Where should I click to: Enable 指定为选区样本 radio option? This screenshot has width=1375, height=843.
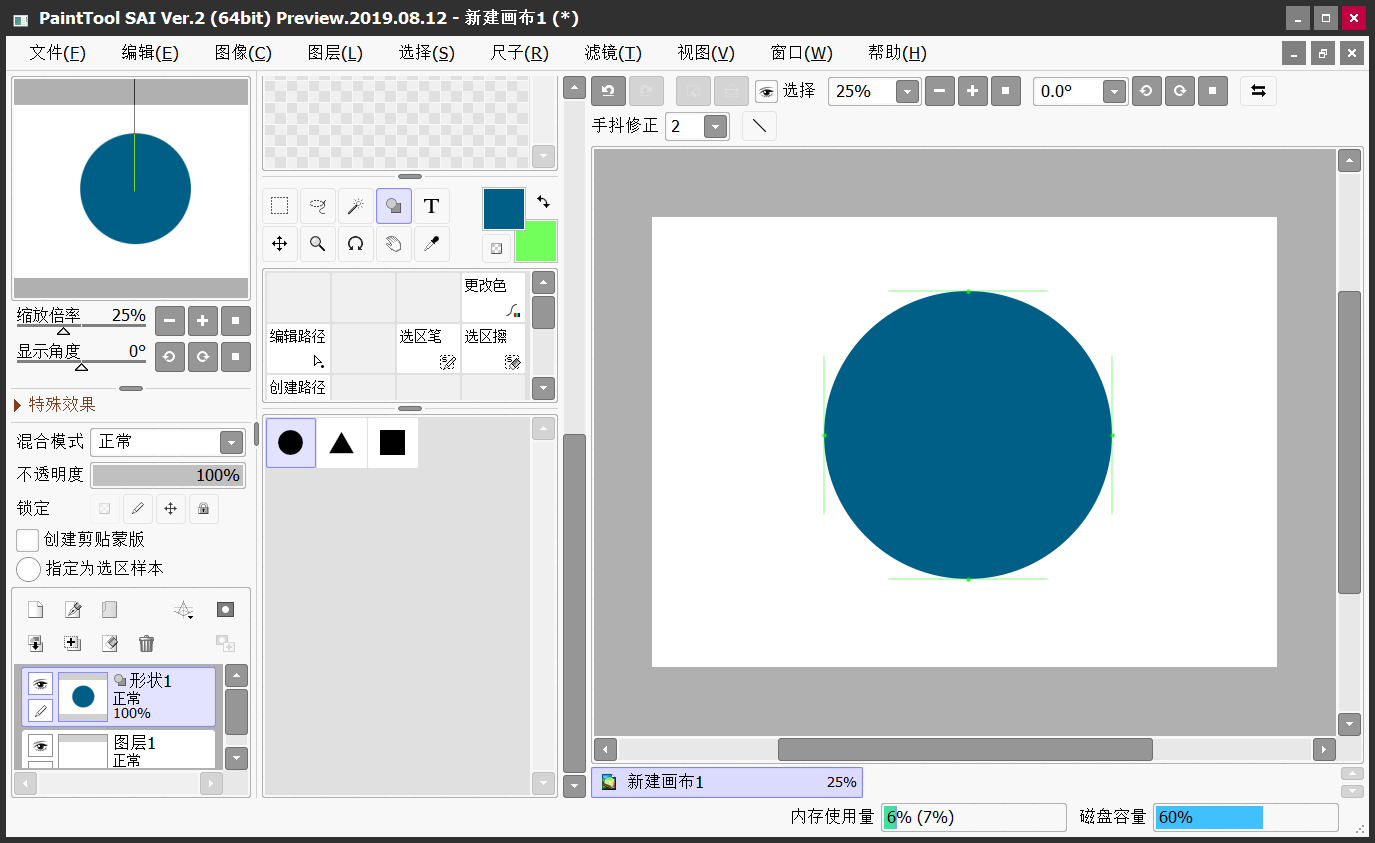click(x=29, y=569)
